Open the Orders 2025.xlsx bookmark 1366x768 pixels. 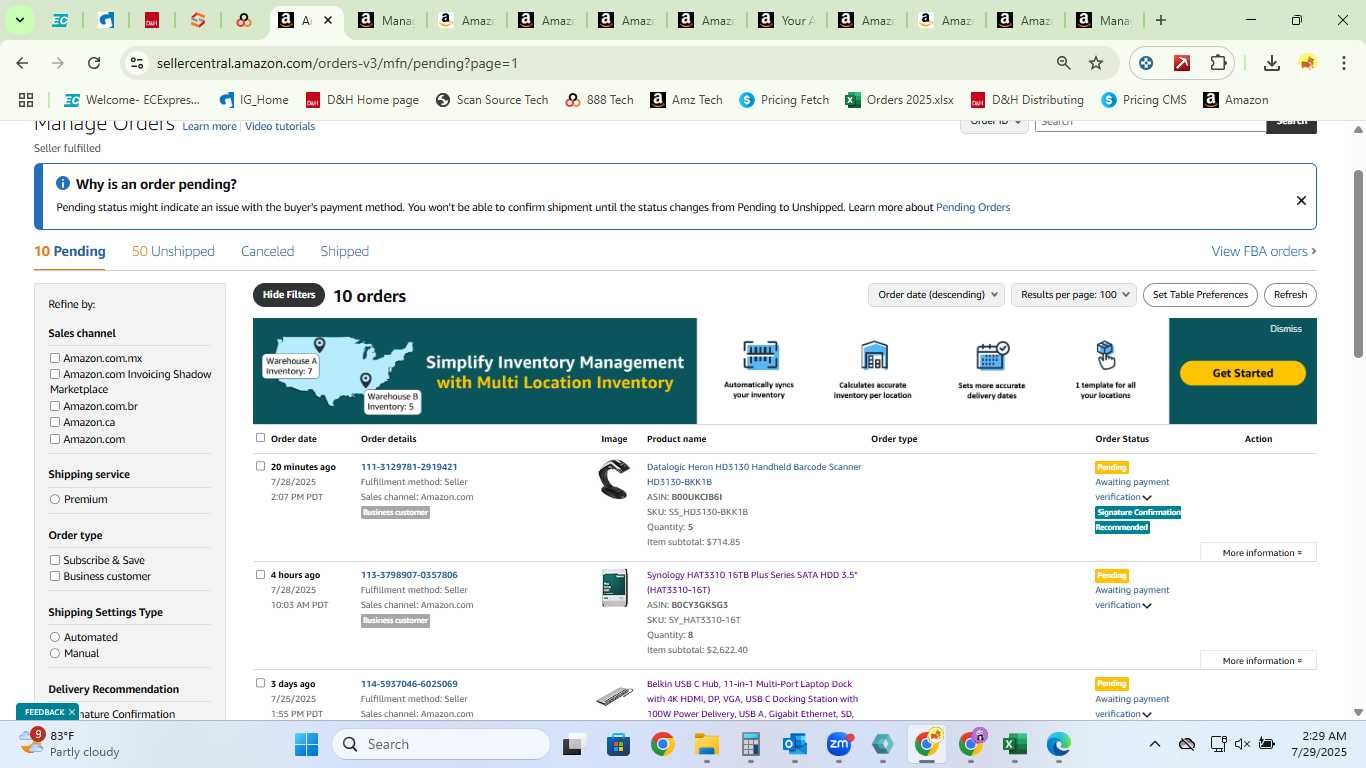[x=899, y=100]
